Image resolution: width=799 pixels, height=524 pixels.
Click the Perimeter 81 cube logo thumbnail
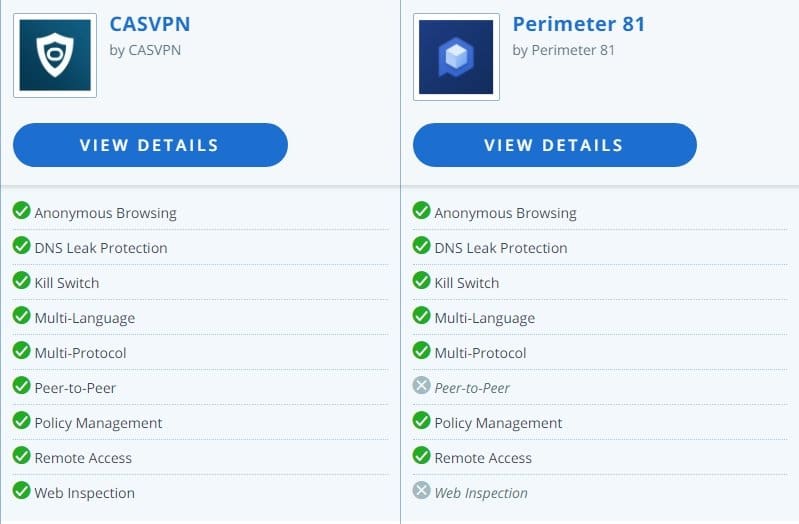[456, 56]
